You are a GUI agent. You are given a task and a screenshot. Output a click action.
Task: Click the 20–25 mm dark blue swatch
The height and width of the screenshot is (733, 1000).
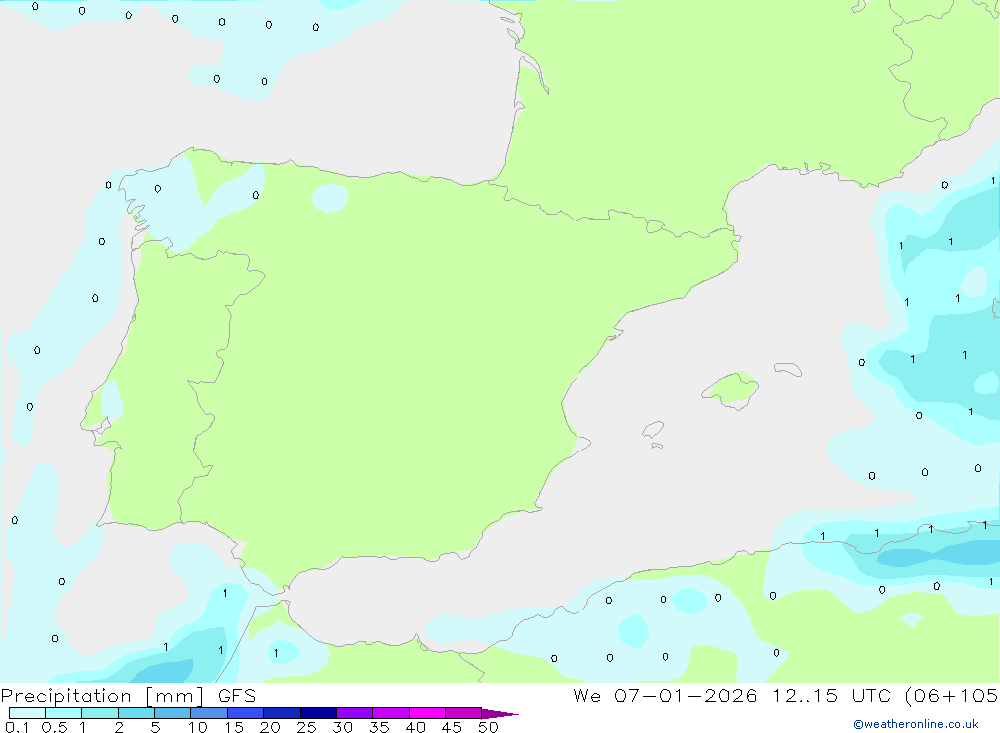tap(282, 713)
